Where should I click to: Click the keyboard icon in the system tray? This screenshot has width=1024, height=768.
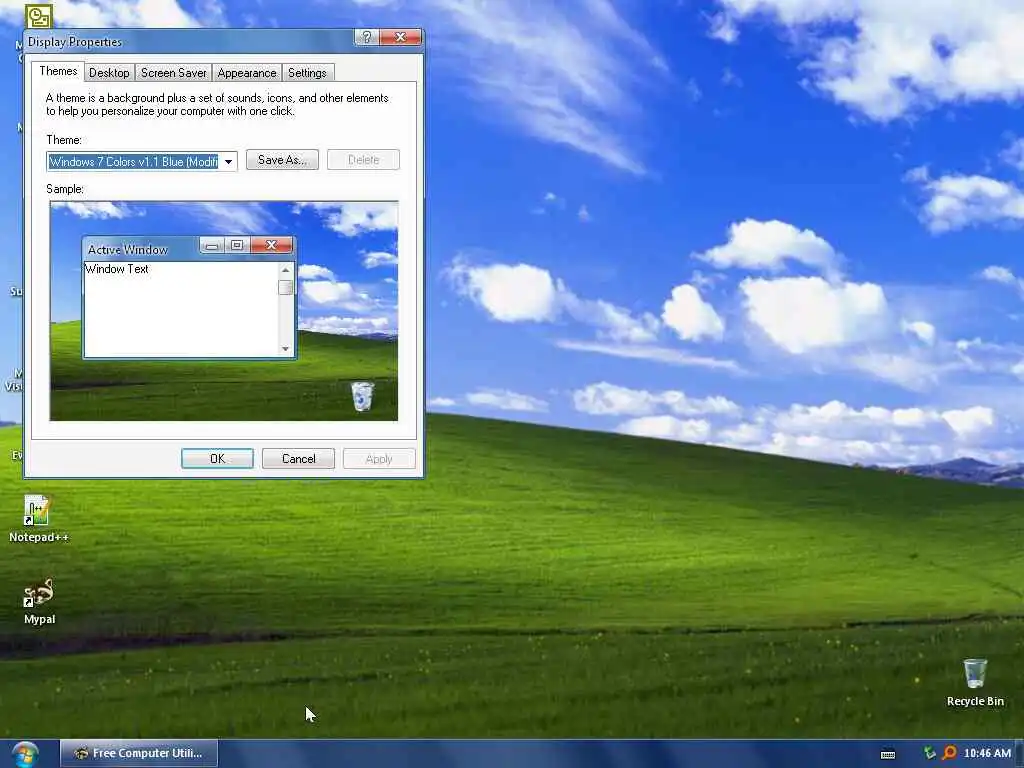click(x=888, y=754)
